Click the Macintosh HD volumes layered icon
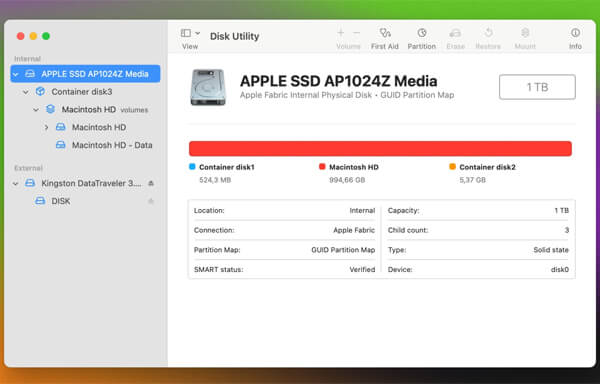The width and height of the screenshot is (600, 384). point(50,109)
